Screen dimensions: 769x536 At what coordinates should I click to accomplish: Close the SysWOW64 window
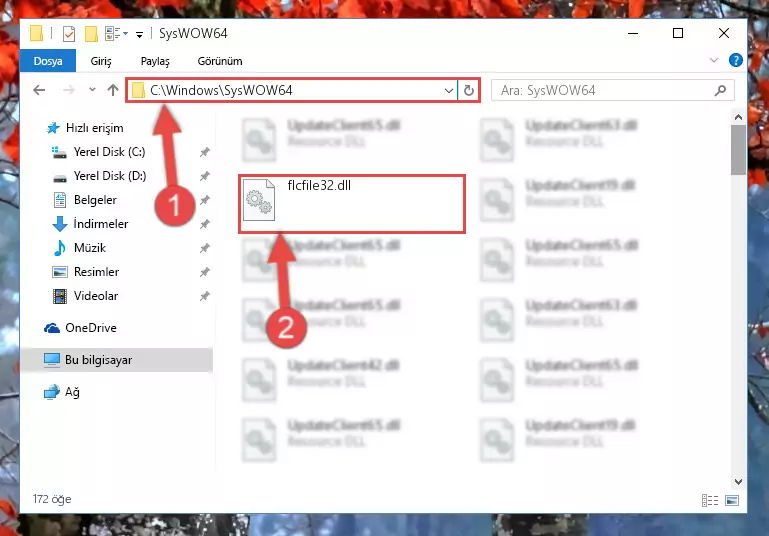(724, 33)
